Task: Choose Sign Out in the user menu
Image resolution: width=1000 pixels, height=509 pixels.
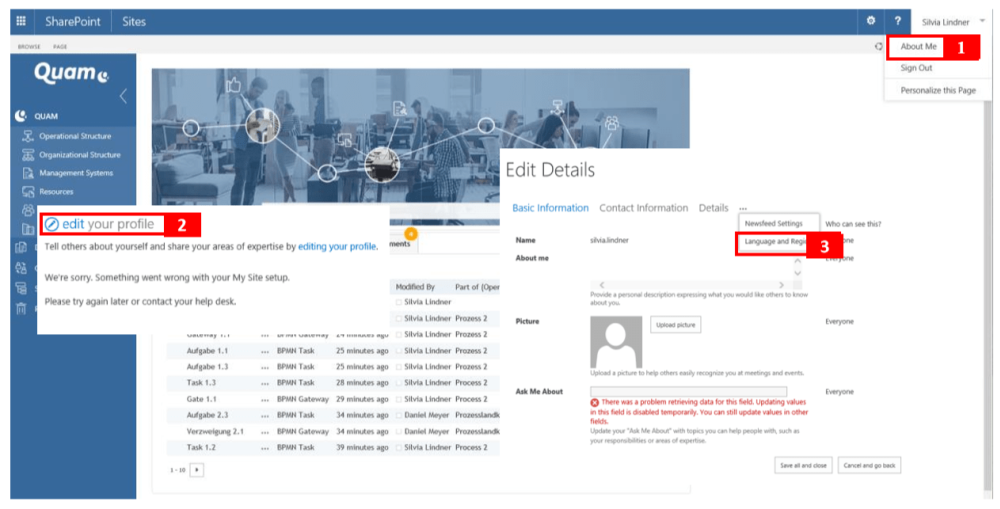Action: [x=916, y=68]
